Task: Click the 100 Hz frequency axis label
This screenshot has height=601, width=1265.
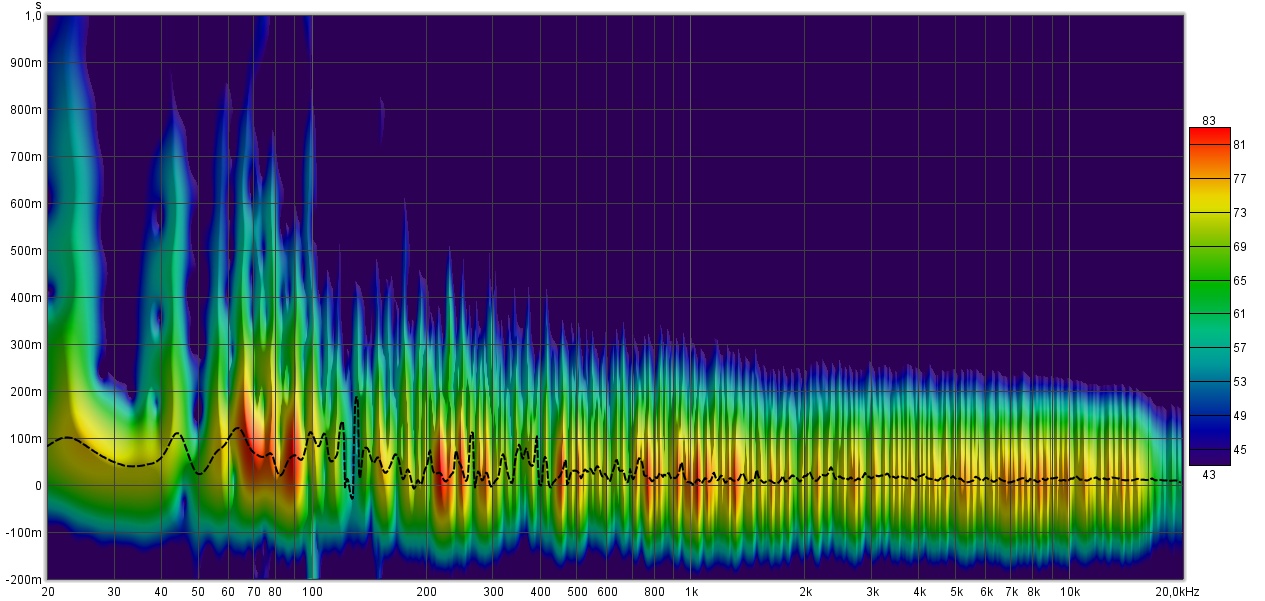Action: [312, 592]
